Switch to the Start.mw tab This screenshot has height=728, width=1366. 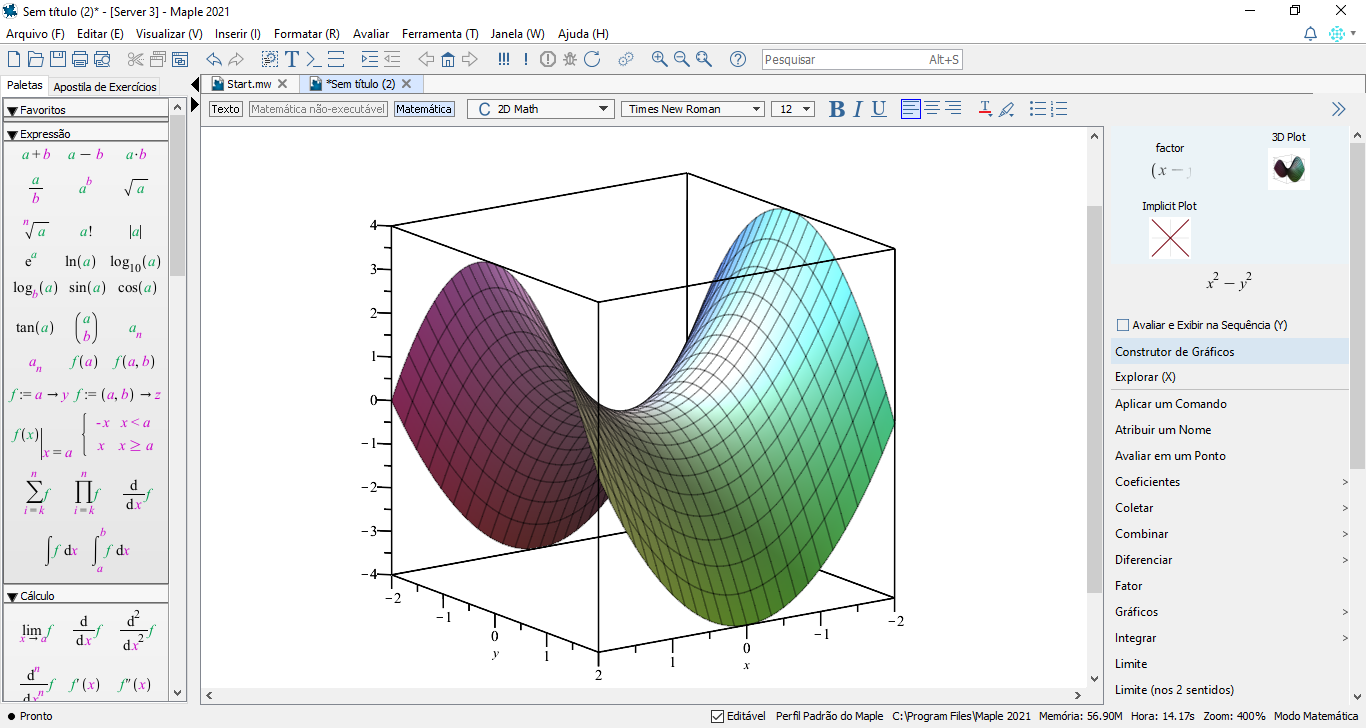(x=249, y=84)
